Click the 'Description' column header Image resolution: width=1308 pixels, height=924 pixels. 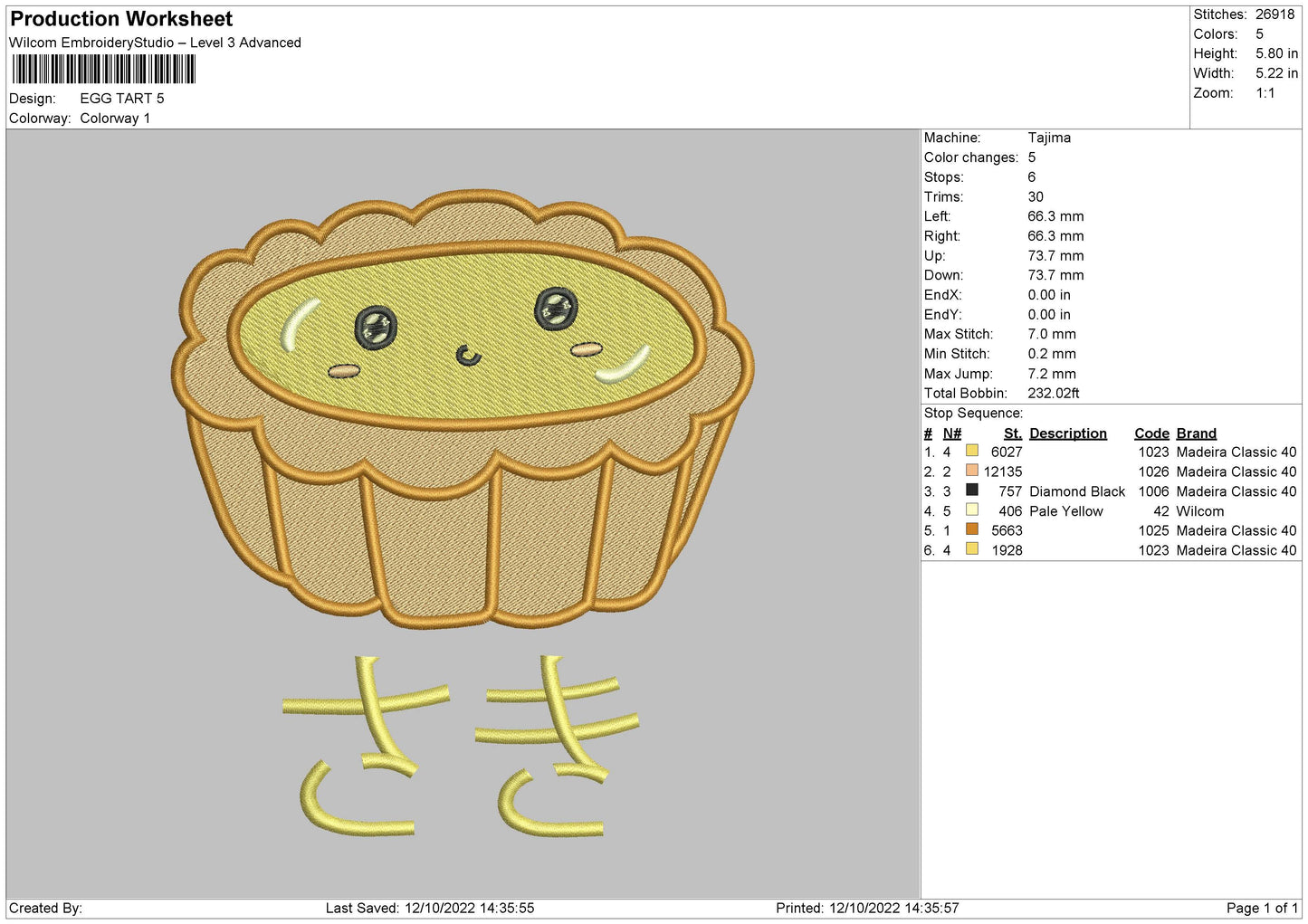(1068, 433)
